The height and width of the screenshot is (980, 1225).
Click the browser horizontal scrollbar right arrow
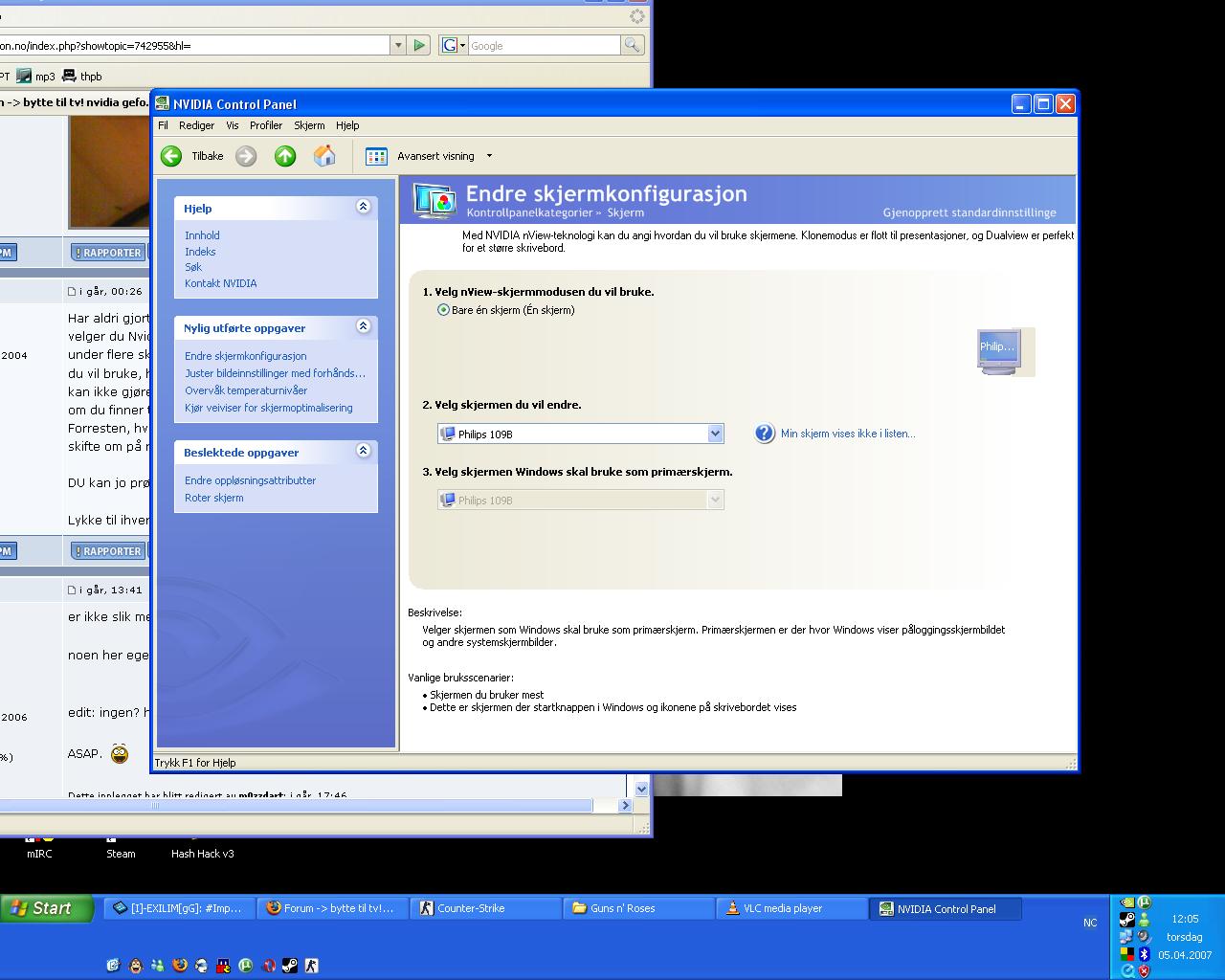[x=625, y=806]
